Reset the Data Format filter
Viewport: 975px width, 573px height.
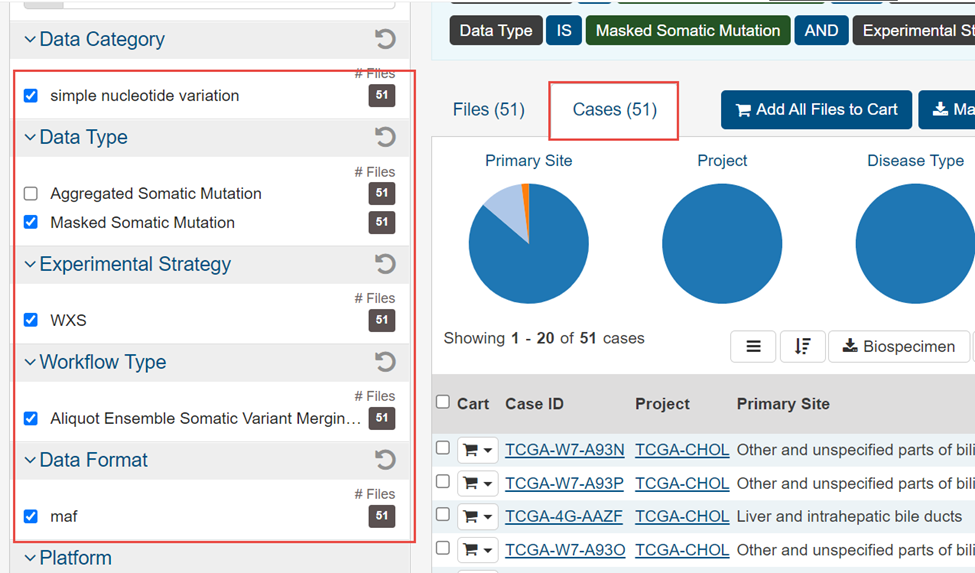click(x=385, y=460)
